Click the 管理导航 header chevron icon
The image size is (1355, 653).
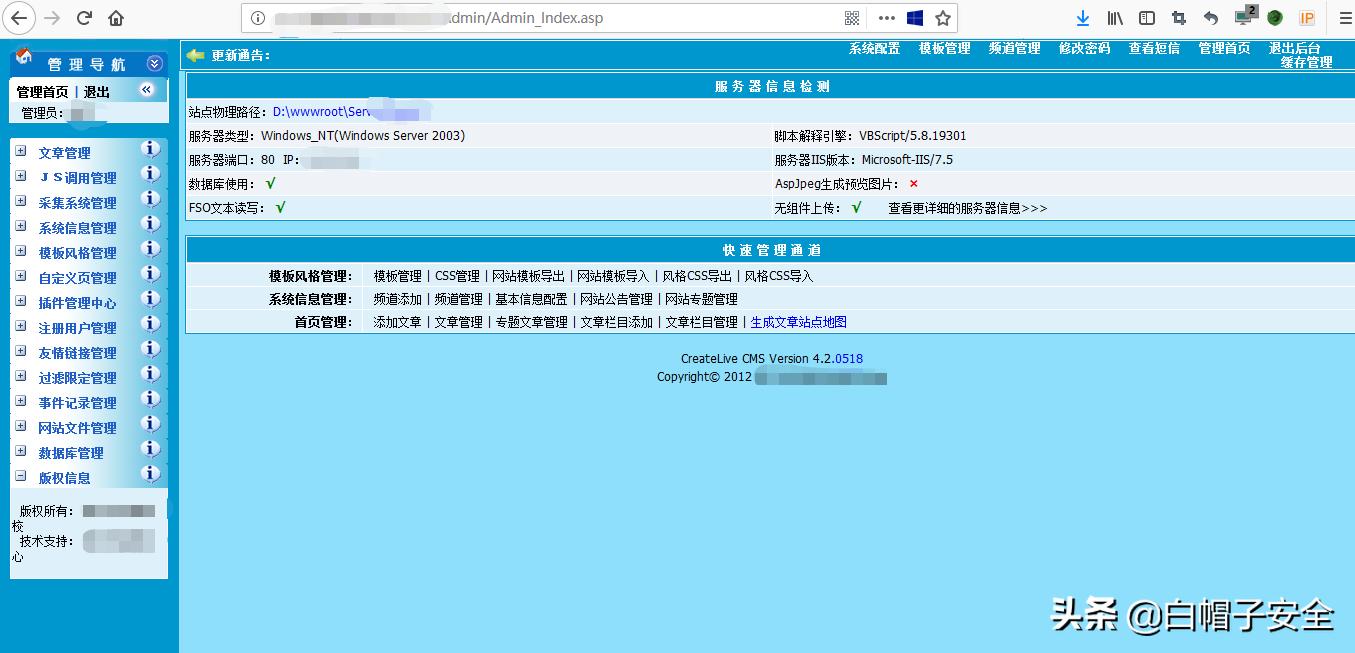coord(154,62)
